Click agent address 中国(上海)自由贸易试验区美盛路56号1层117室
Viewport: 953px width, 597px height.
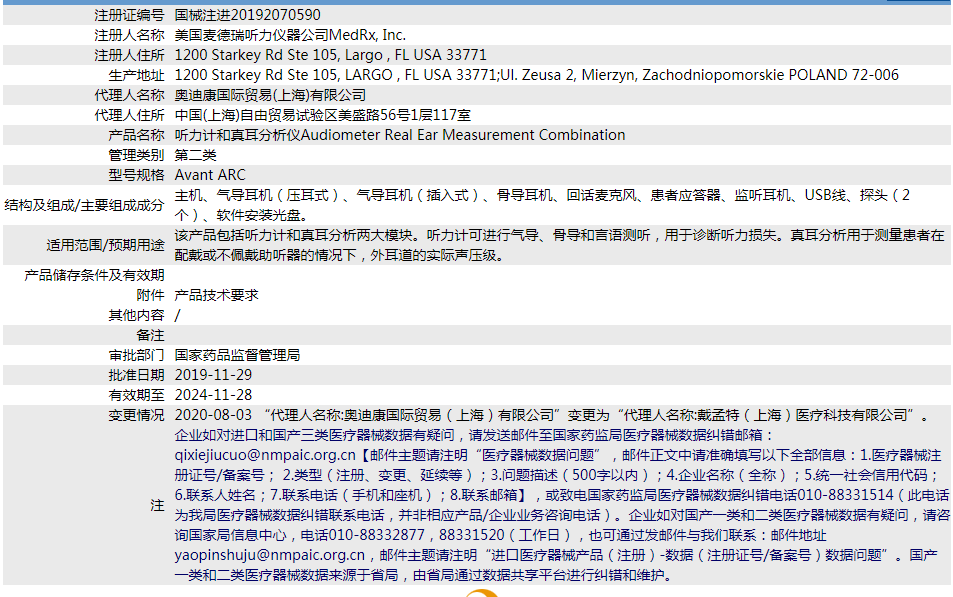(x=323, y=116)
